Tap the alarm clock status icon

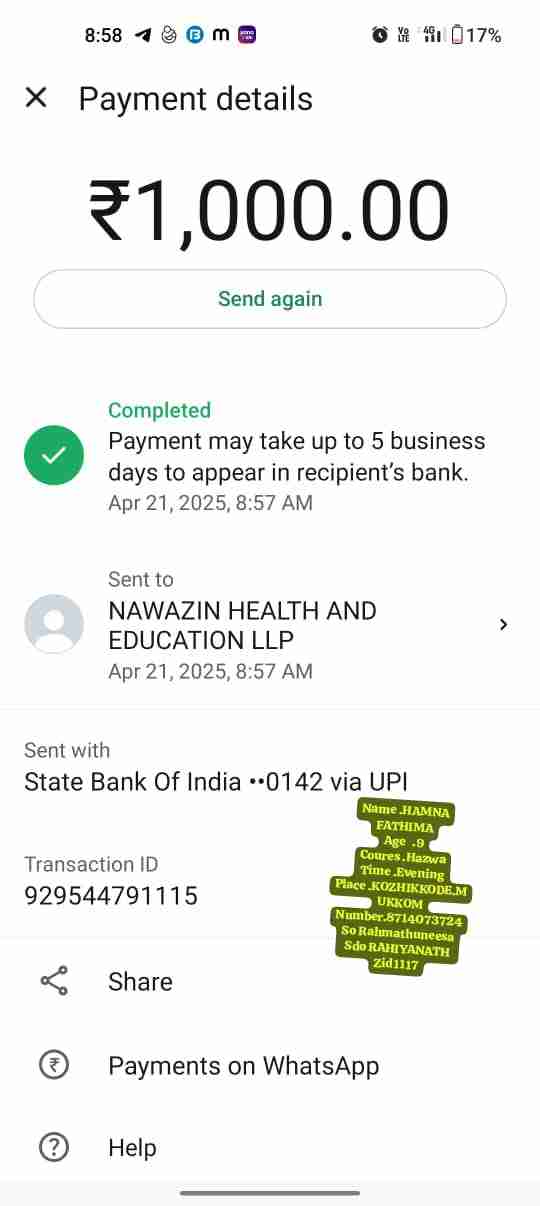pyautogui.click(x=380, y=35)
